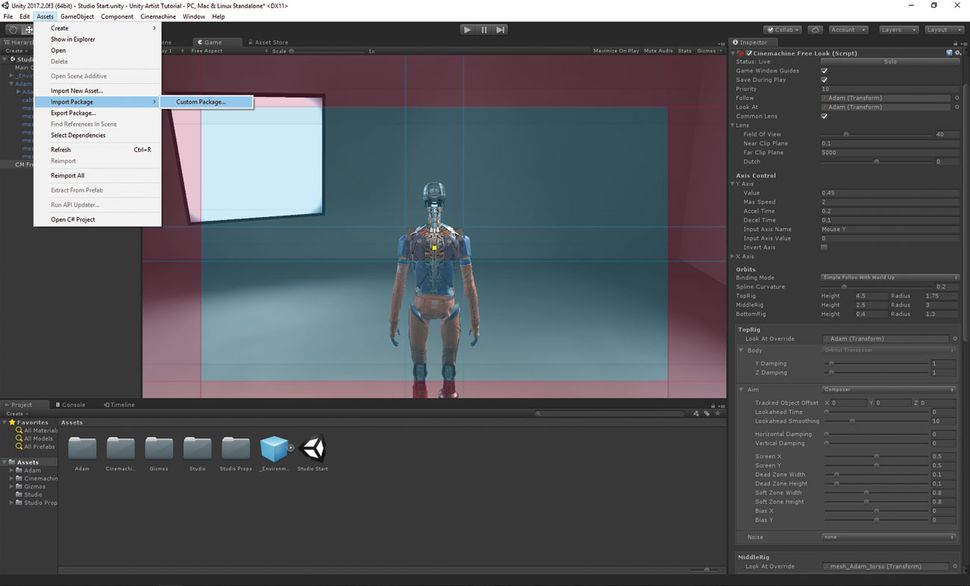Screen dimensions: 970x586
Task: Open the Studio Start scene asset
Action: (312, 448)
